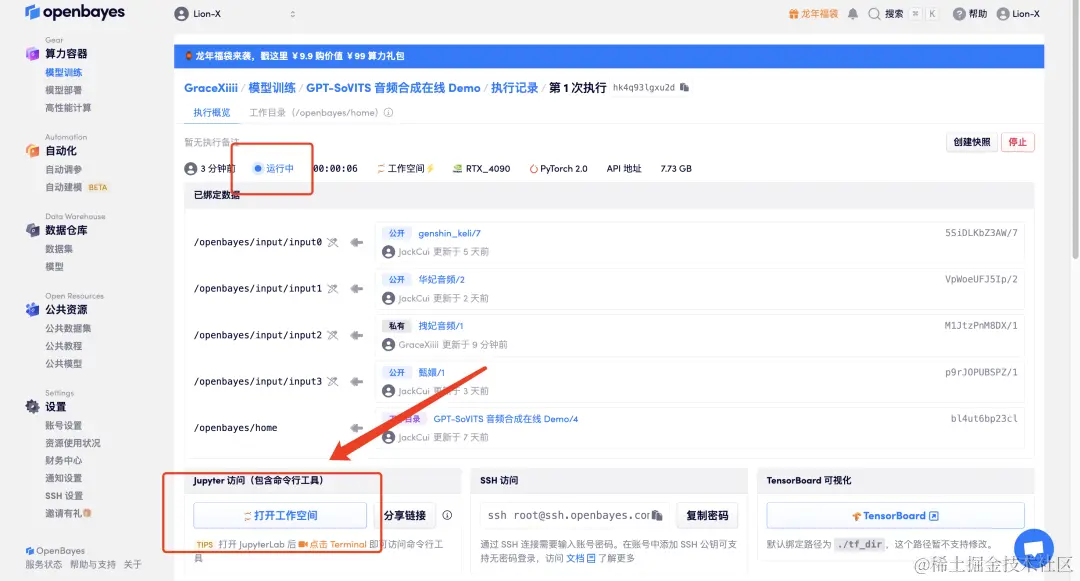Open 公共数据集 in sidebar
1080x581 pixels.
[x=68, y=328]
